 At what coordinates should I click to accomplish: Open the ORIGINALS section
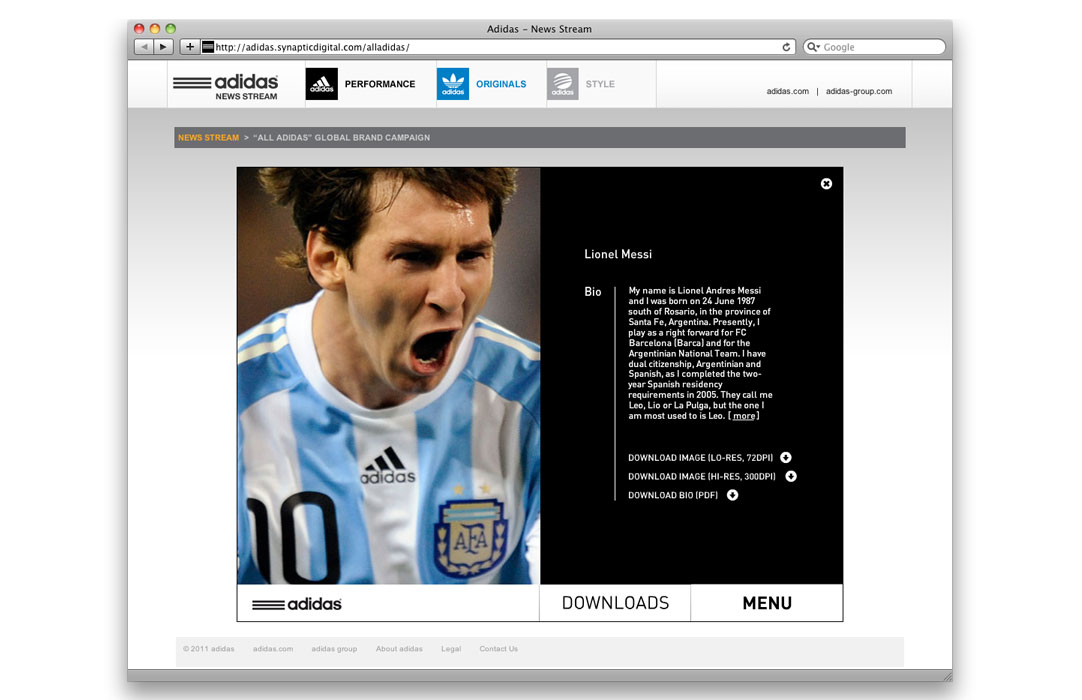[x=501, y=84]
